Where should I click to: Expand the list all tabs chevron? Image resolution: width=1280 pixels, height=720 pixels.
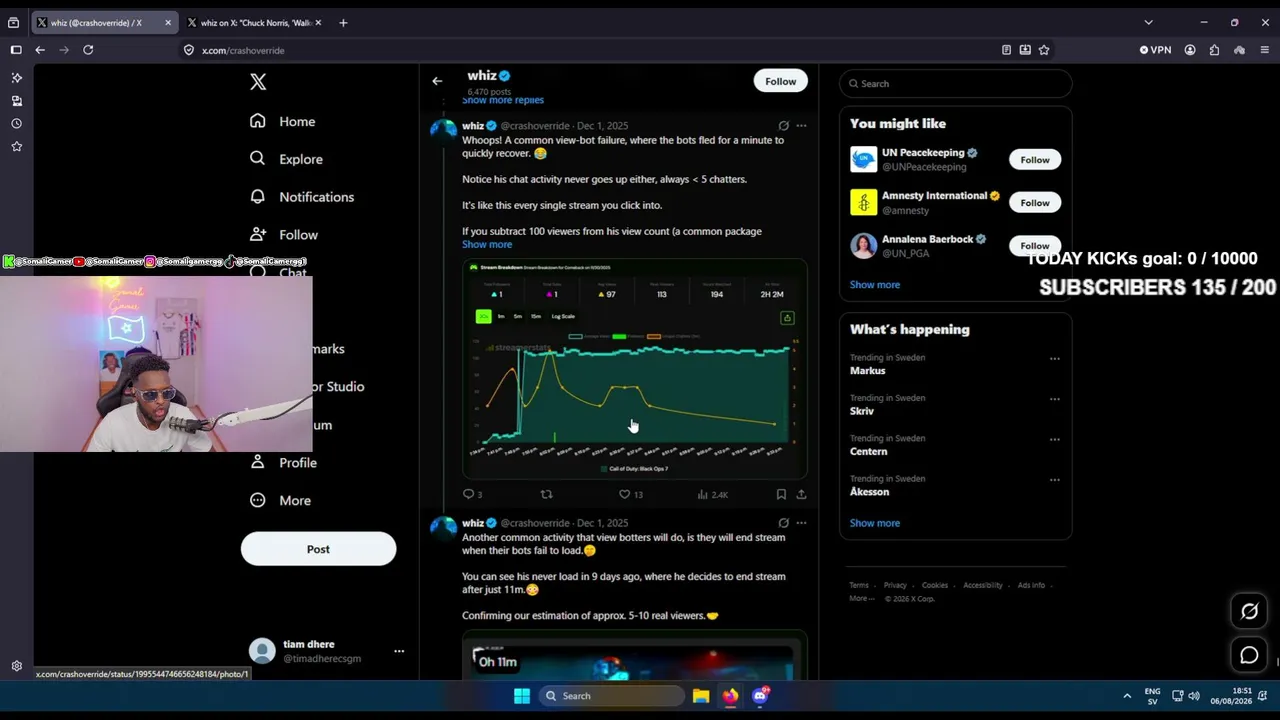click(1148, 22)
